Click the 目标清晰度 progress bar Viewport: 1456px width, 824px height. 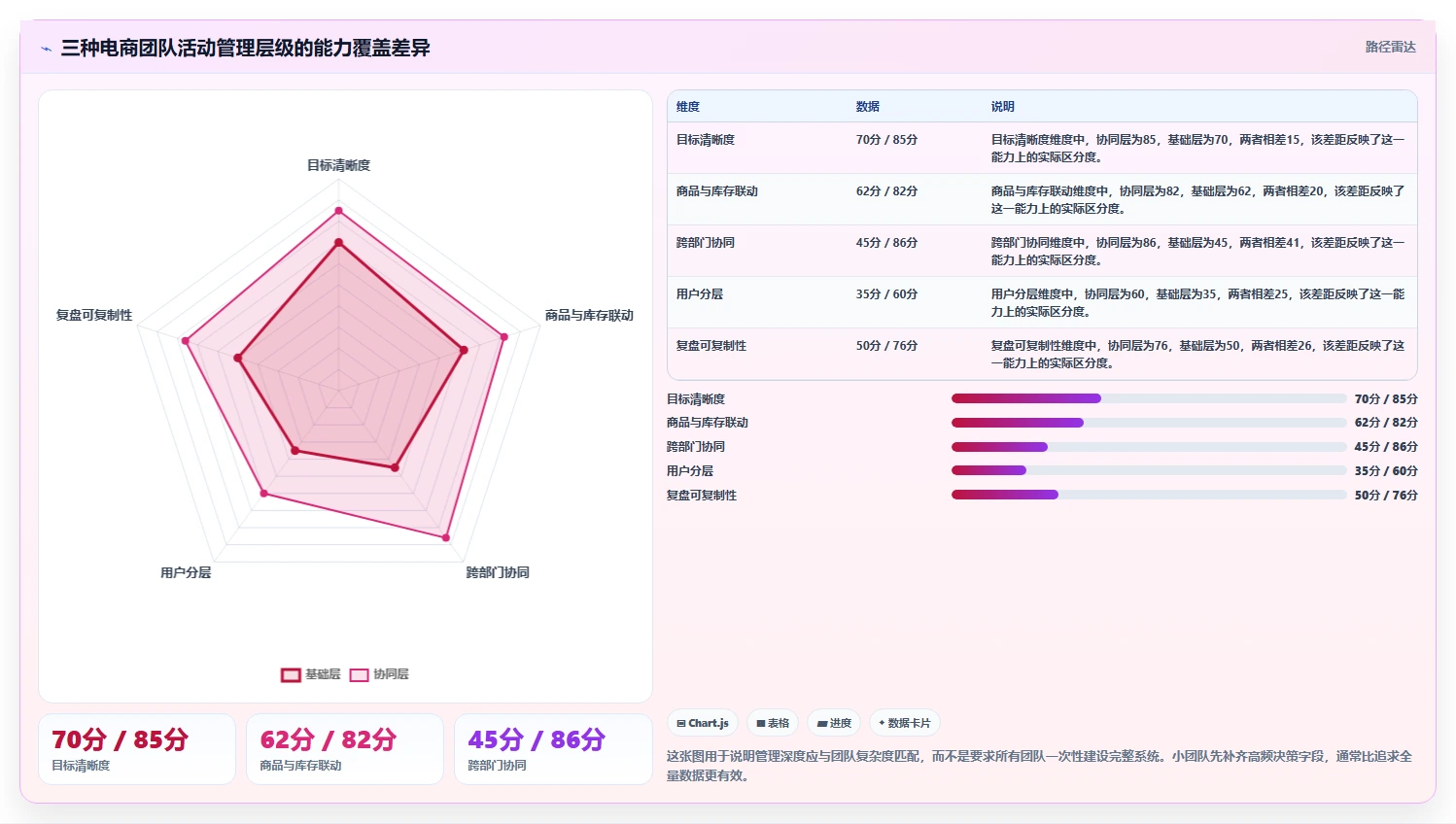coord(1149,398)
